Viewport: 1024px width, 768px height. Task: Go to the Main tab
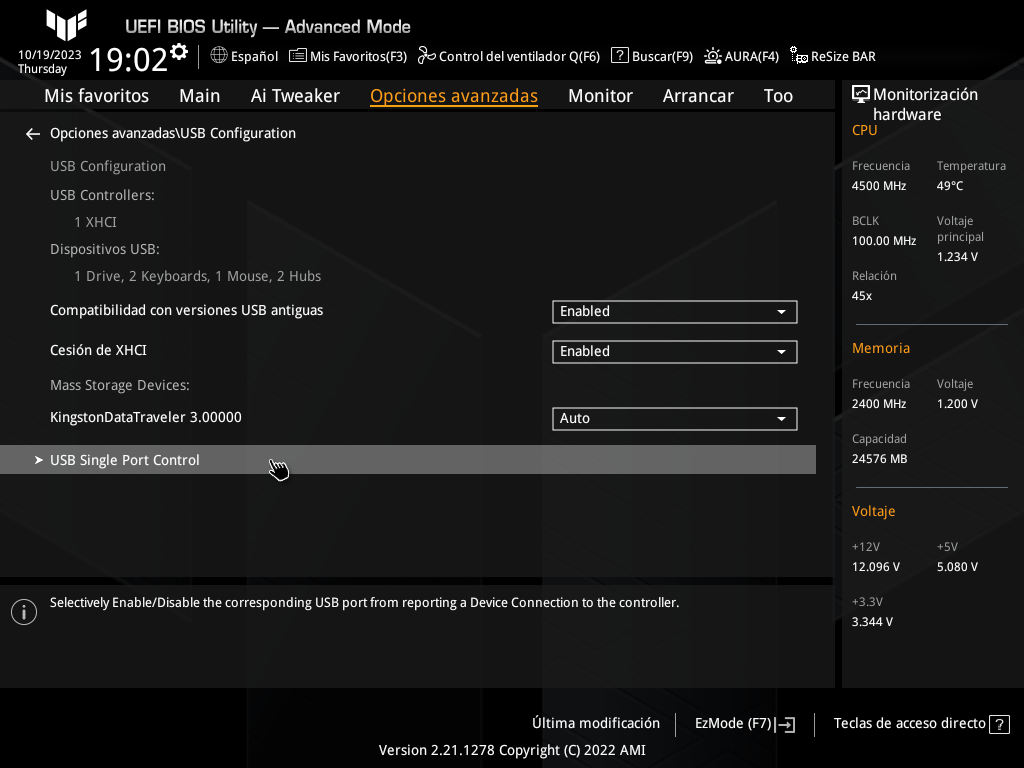[200, 96]
